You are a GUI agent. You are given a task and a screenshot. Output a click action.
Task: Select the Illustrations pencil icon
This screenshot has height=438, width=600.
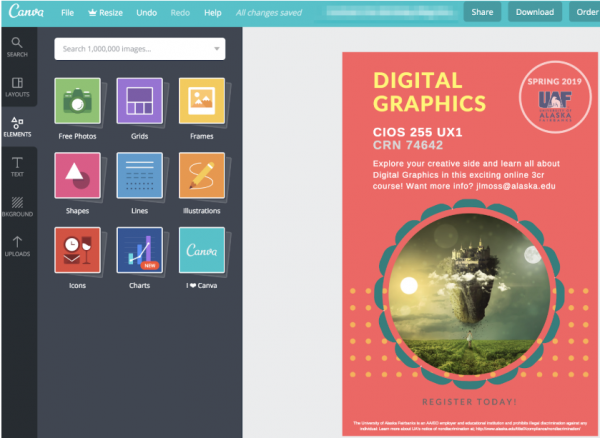coord(201,175)
